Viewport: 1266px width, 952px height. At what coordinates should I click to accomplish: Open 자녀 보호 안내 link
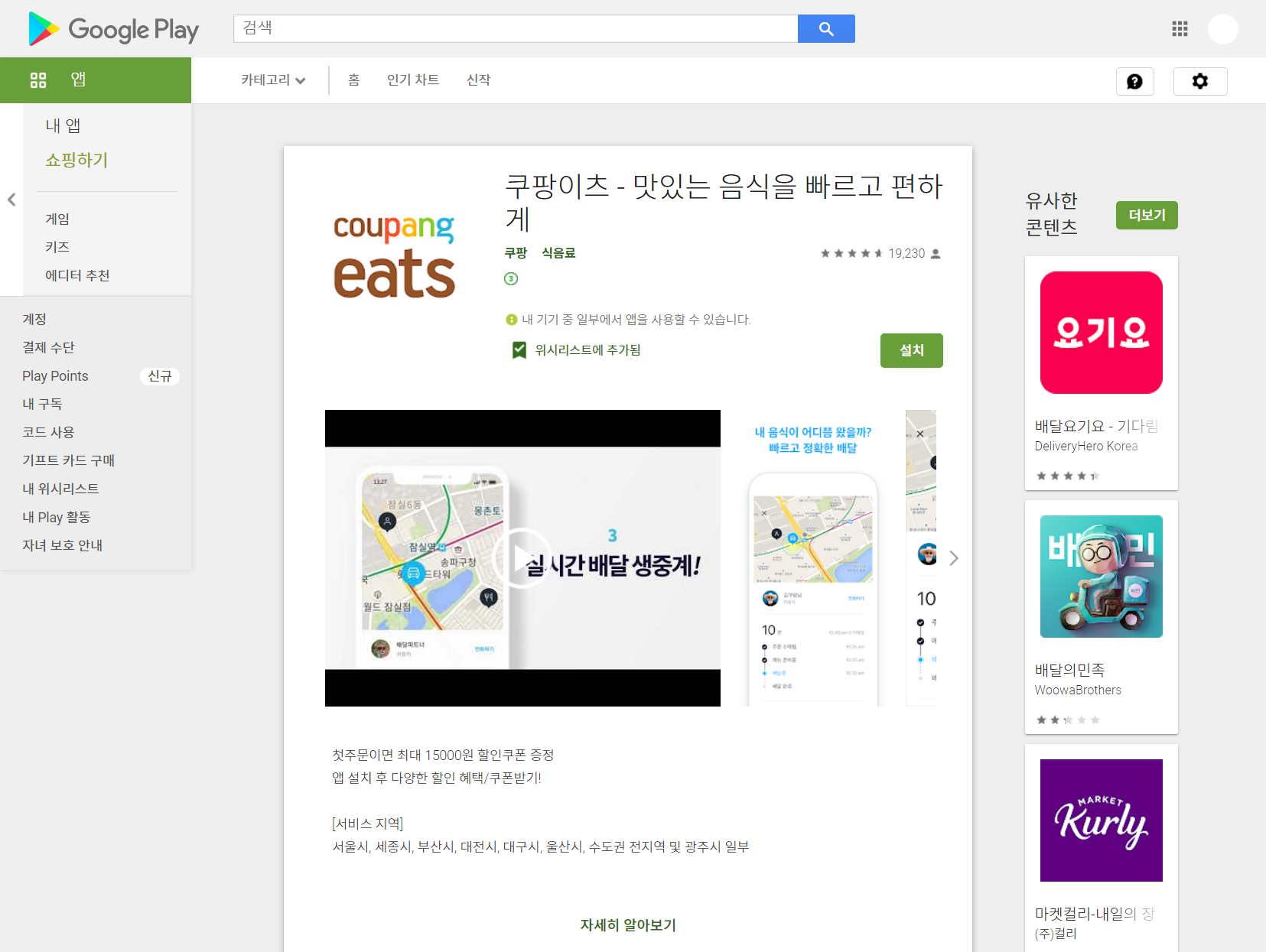(x=62, y=545)
